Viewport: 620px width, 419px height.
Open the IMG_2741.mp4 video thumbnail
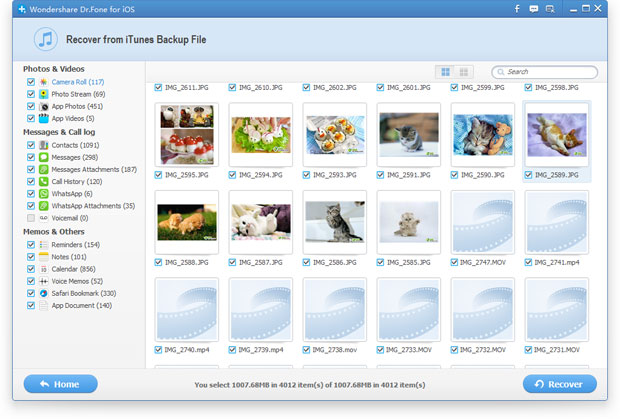click(557, 222)
